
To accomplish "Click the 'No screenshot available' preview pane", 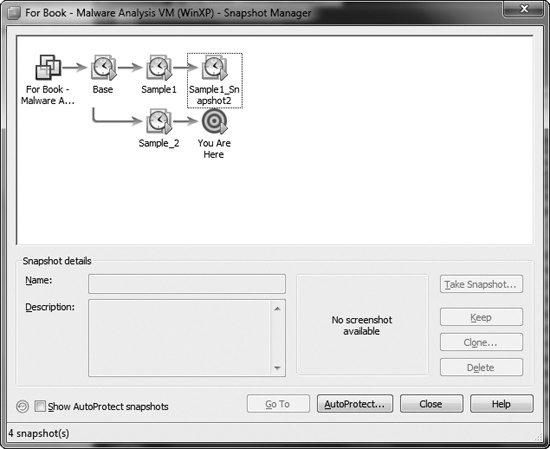I will click(x=362, y=325).
